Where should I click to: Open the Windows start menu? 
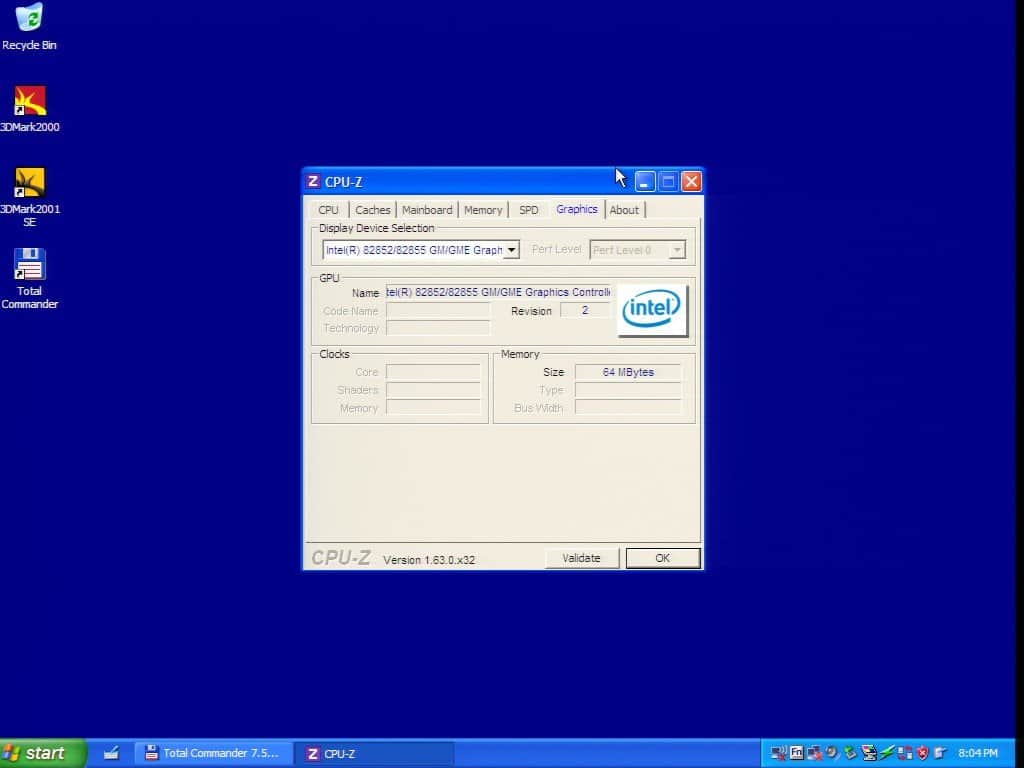click(42, 753)
